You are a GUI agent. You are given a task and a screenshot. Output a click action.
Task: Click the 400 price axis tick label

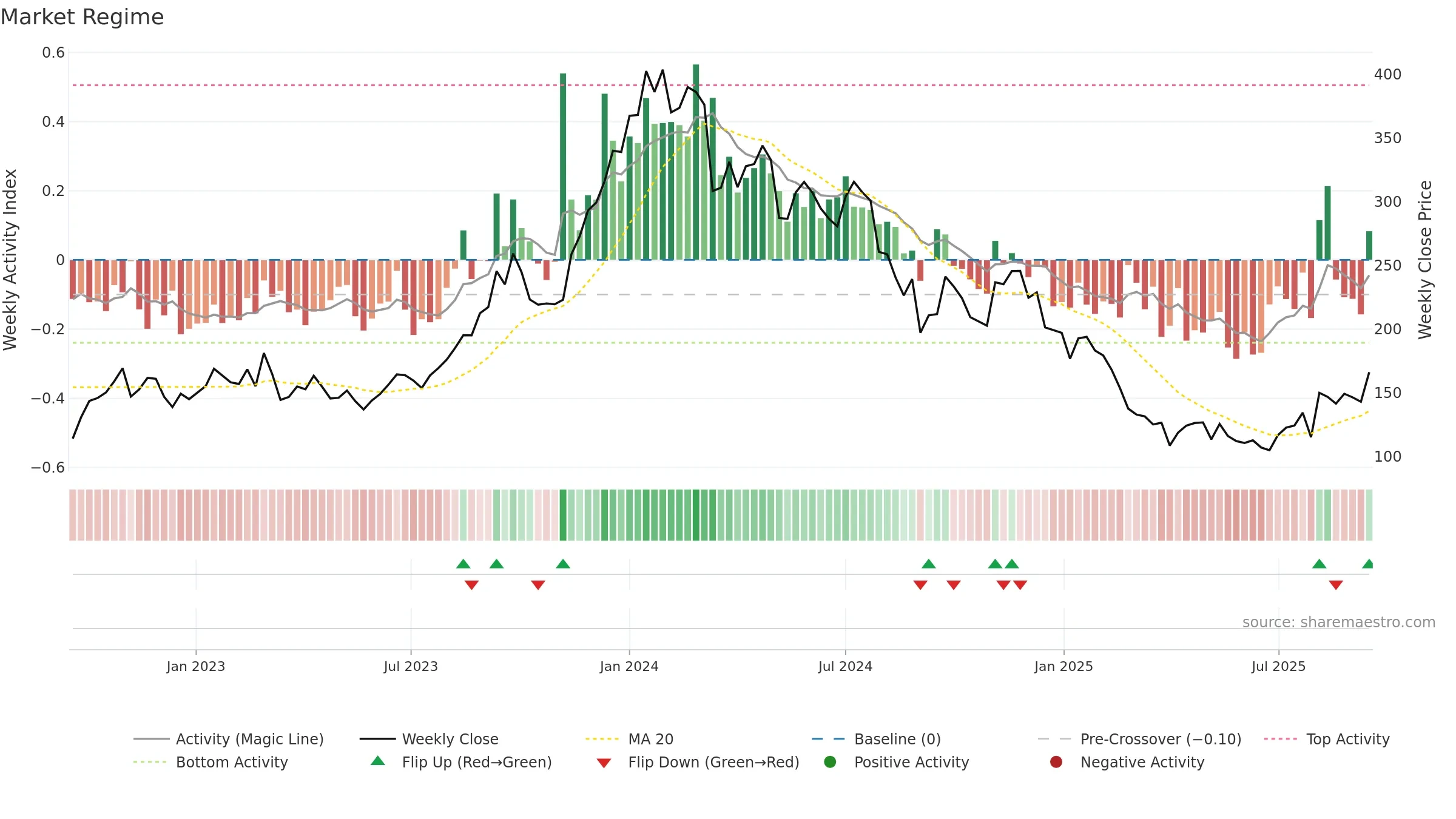(x=1388, y=75)
